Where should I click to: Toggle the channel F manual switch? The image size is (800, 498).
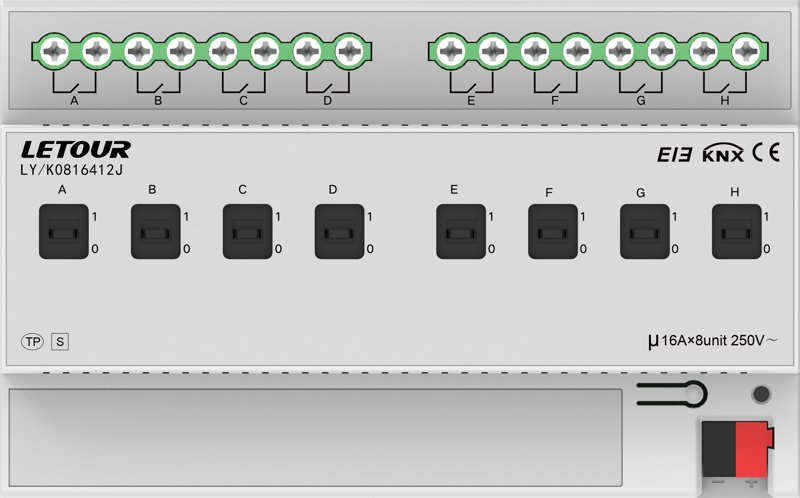553,232
